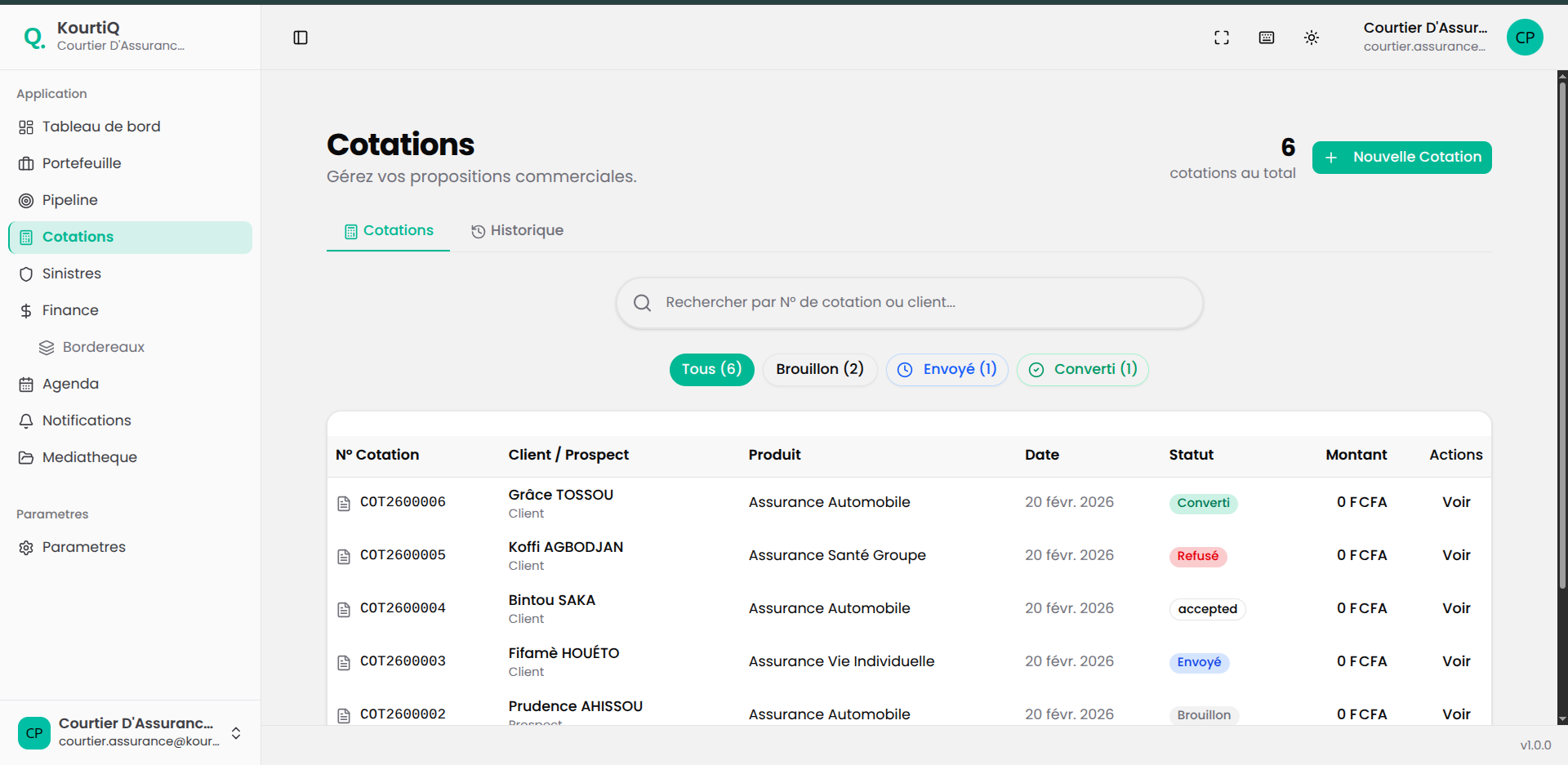This screenshot has width=1568, height=765.
Task: Open Voir for cotation COT2600003
Action: [x=1456, y=661]
